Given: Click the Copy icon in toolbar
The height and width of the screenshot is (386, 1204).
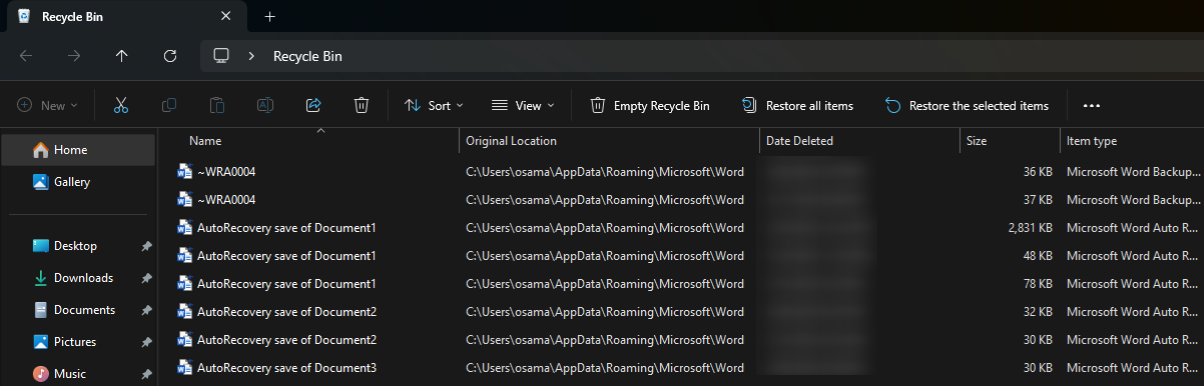Looking at the screenshot, I should click(169, 105).
